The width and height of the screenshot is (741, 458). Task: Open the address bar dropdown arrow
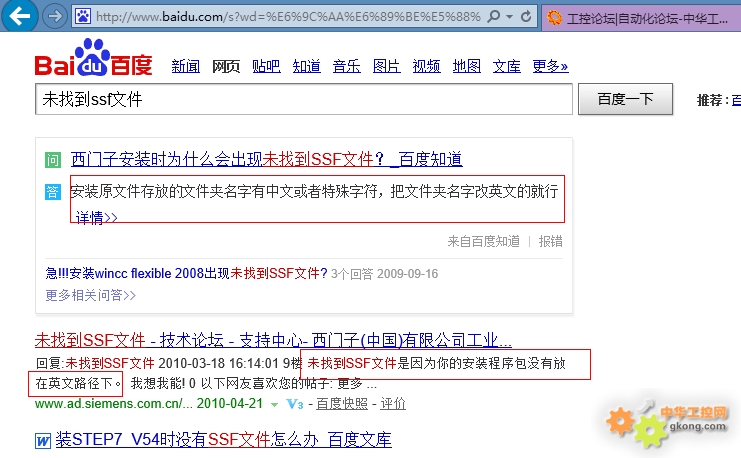pos(510,17)
